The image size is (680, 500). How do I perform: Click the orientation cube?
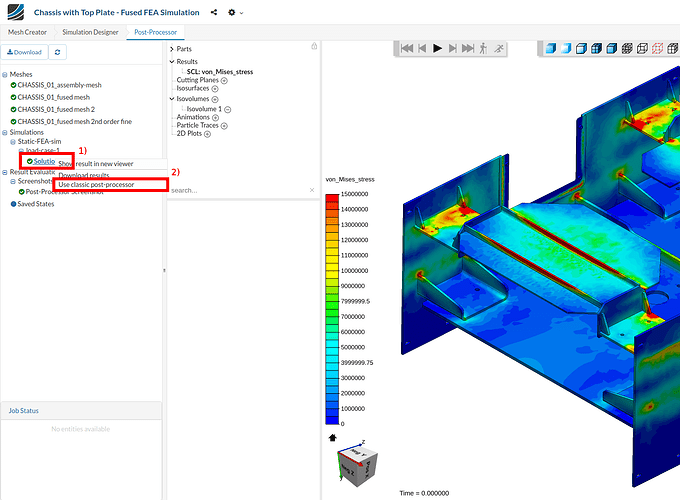pos(357,465)
